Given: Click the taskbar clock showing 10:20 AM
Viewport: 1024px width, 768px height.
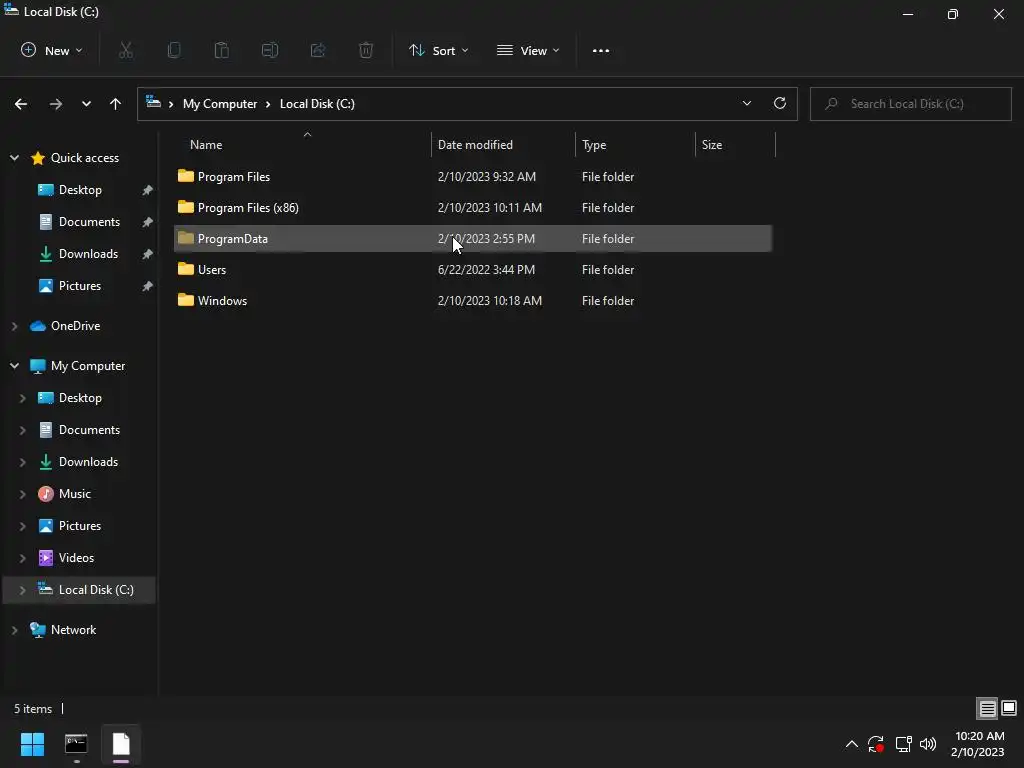Looking at the screenshot, I should tap(978, 744).
